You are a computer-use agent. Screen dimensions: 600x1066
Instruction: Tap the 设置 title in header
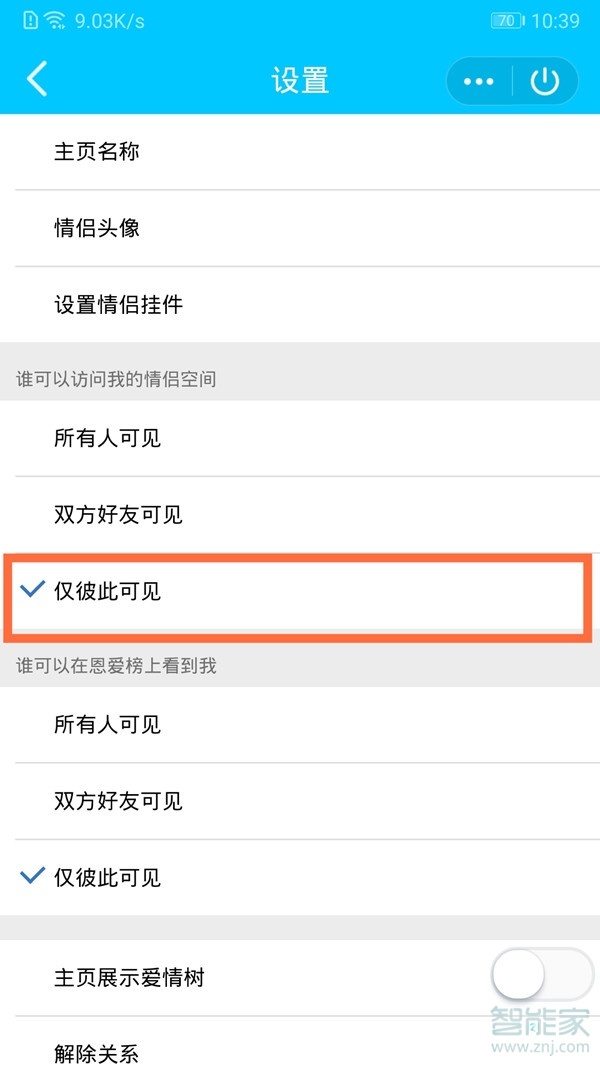point(300,80)
